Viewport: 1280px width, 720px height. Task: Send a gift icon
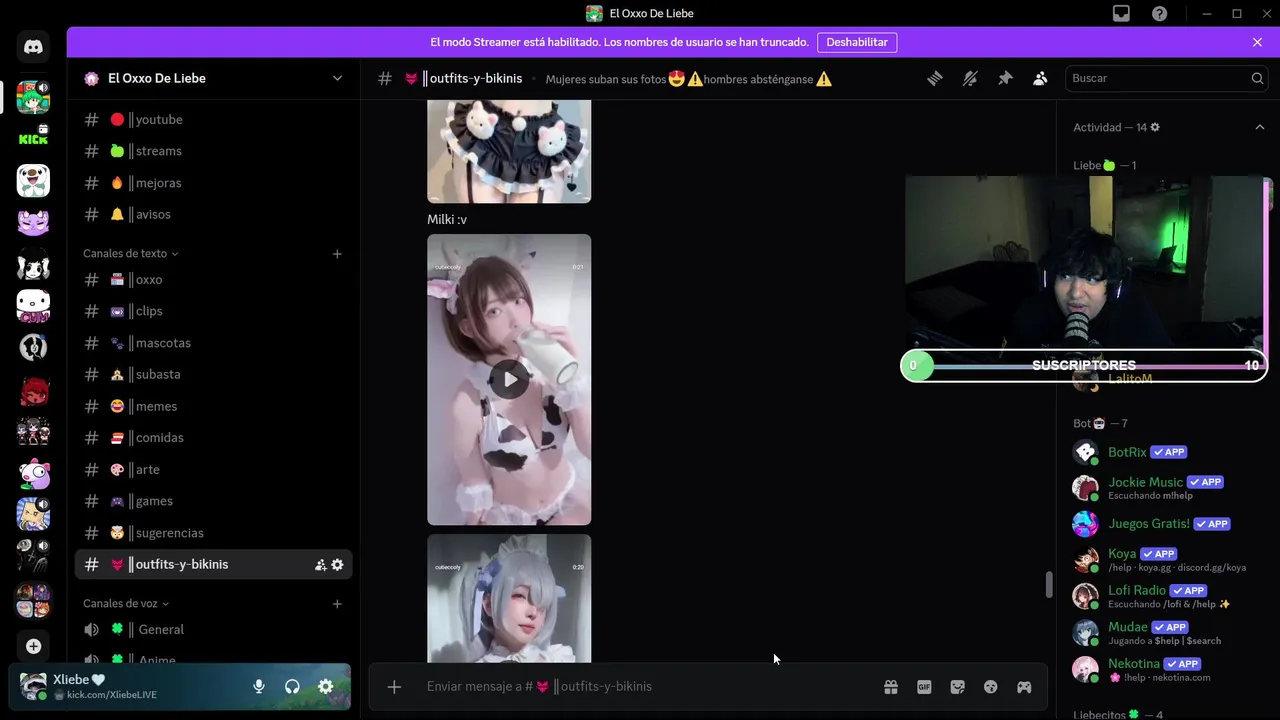coord(890,686)
